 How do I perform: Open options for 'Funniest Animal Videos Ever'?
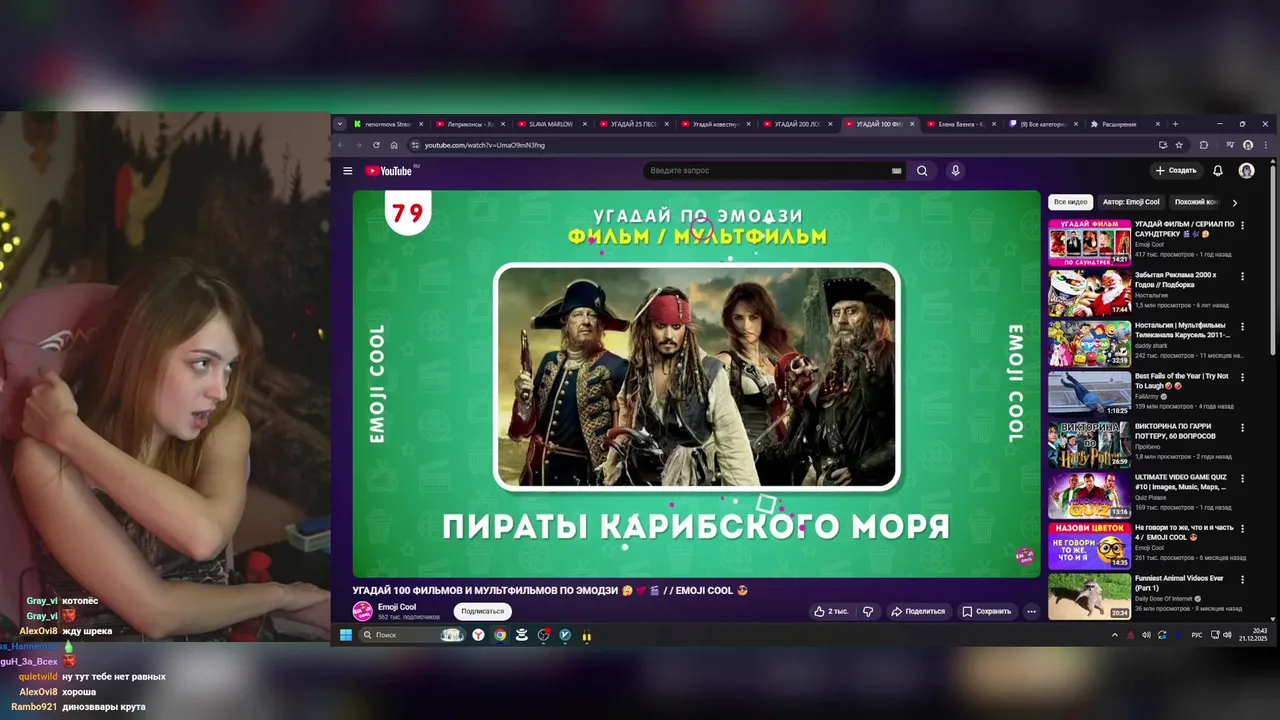coord(1242,579)
